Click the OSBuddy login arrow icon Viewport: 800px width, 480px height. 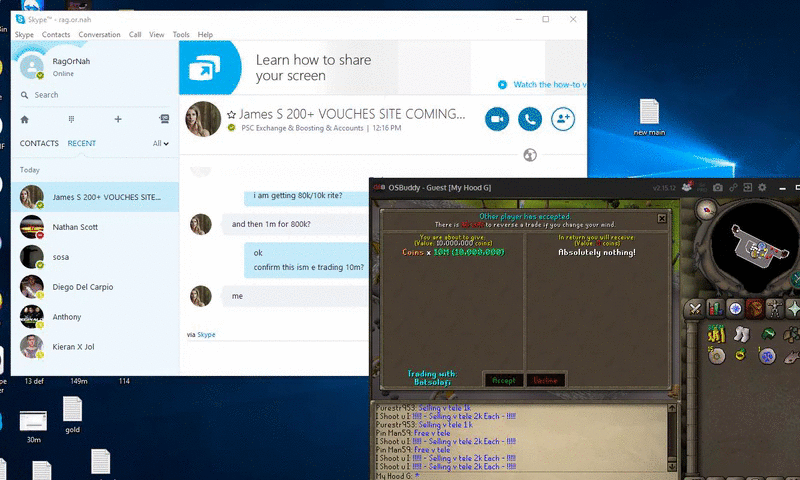point(747,188)
